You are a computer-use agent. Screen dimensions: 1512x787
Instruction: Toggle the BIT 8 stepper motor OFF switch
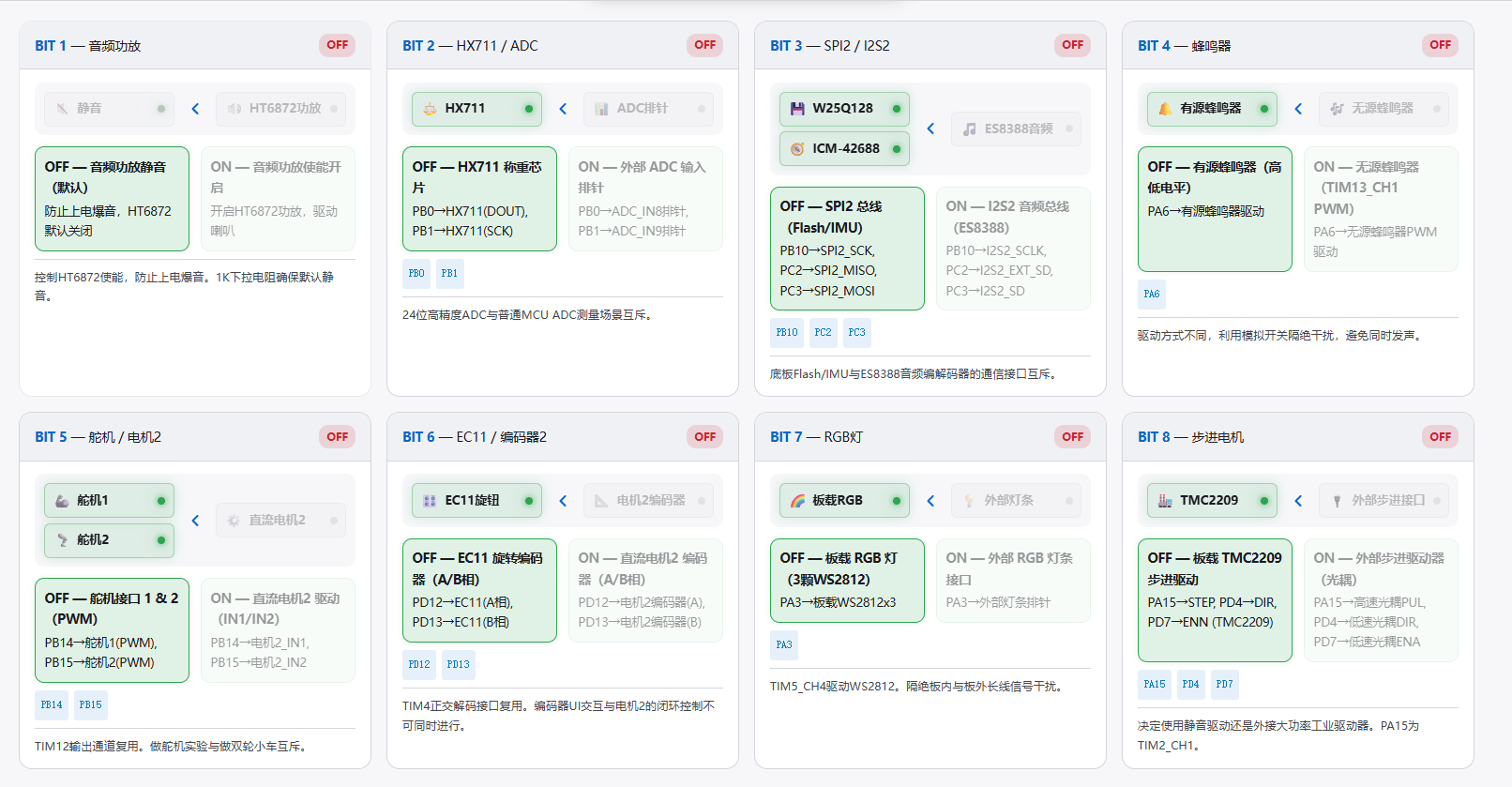(x=1441, y=437)
